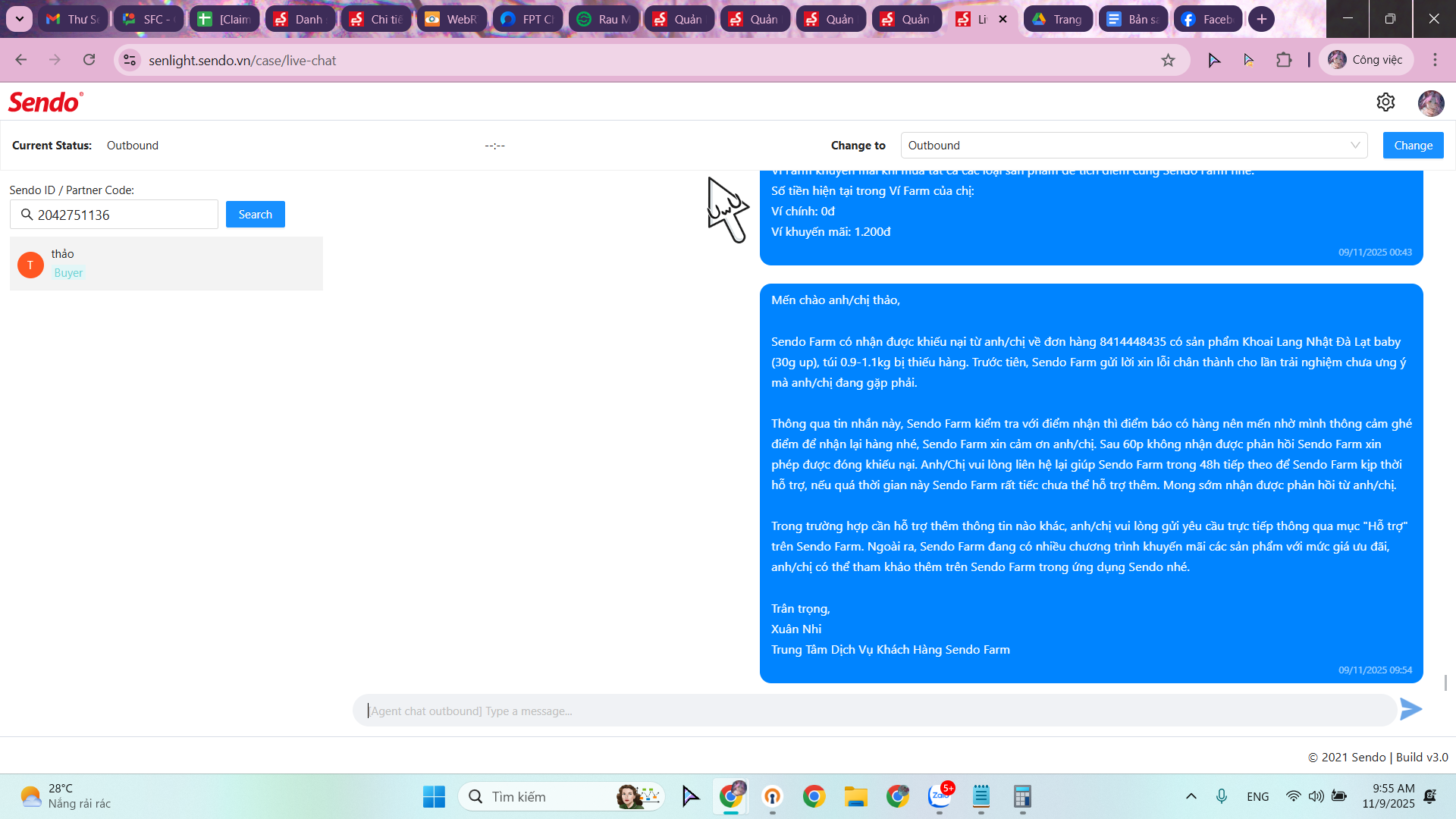The width and height of the screenshot is (1456, 819).
Task: Select the thảo Buyer contact
Action: click(x=166, y=264)
